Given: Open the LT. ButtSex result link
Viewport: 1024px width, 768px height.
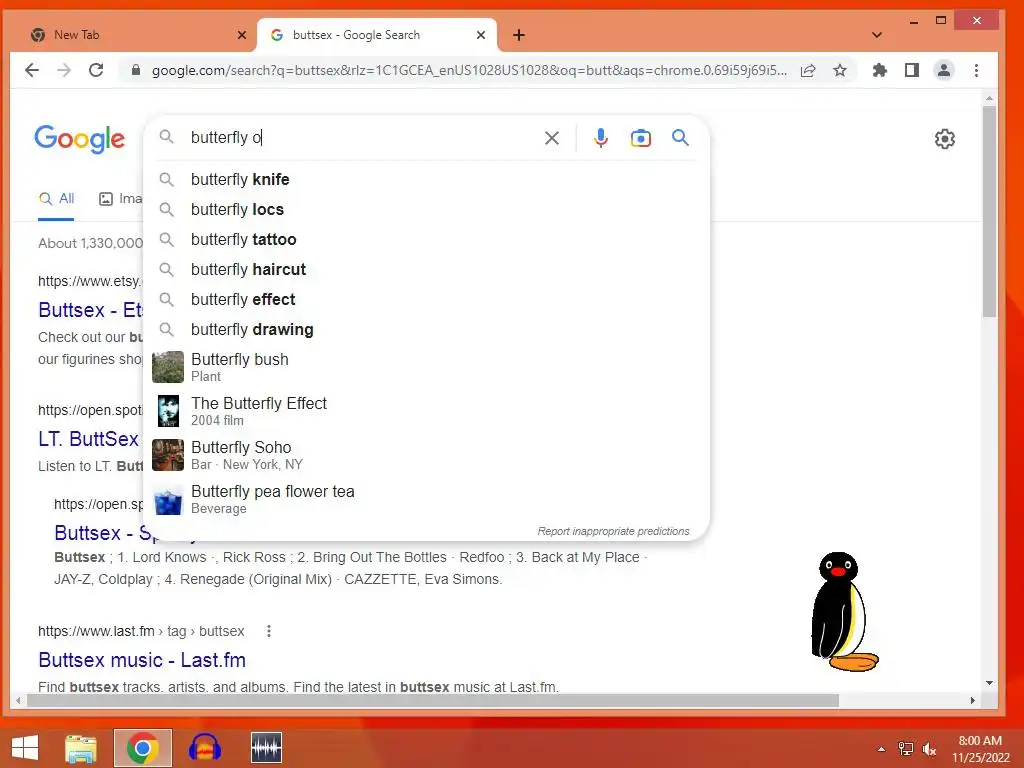Looking at the screenshot, I should (x=88, y=439).
